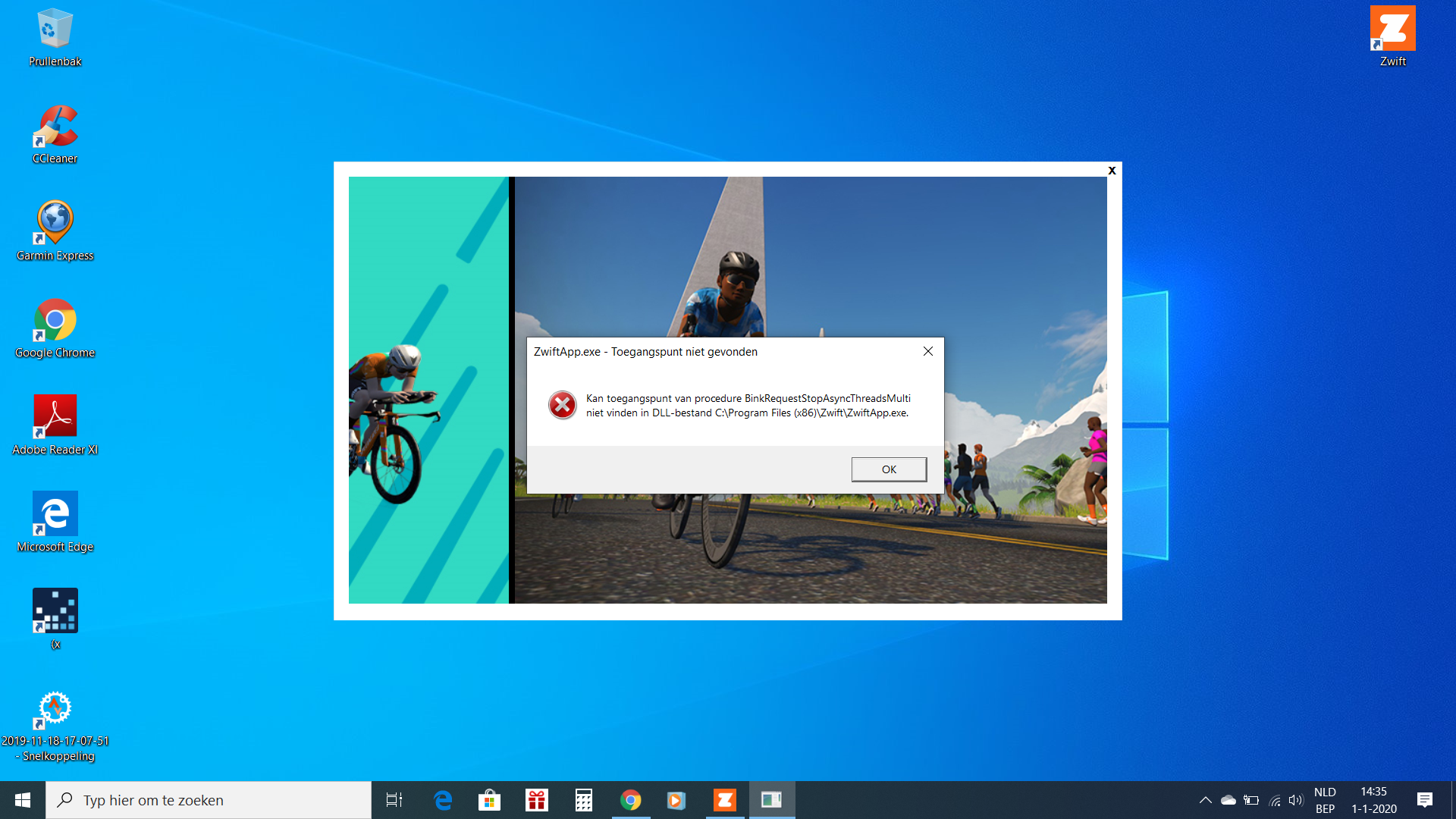Image resolution: width=1456 pixels, height=819 pixels.
Task: Open the notification action center
Action: 1424,800
